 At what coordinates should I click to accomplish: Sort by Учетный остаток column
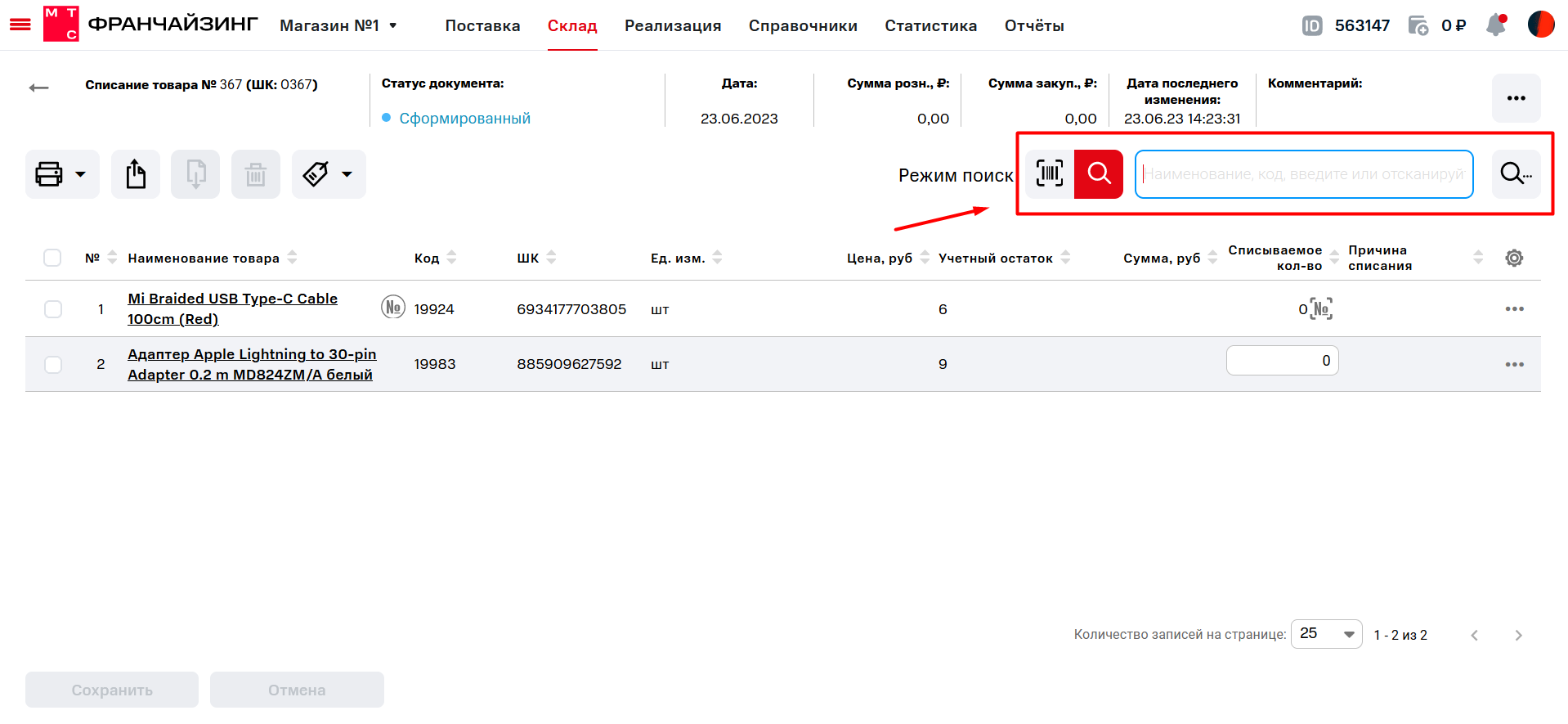click(x=1066, y=258)
